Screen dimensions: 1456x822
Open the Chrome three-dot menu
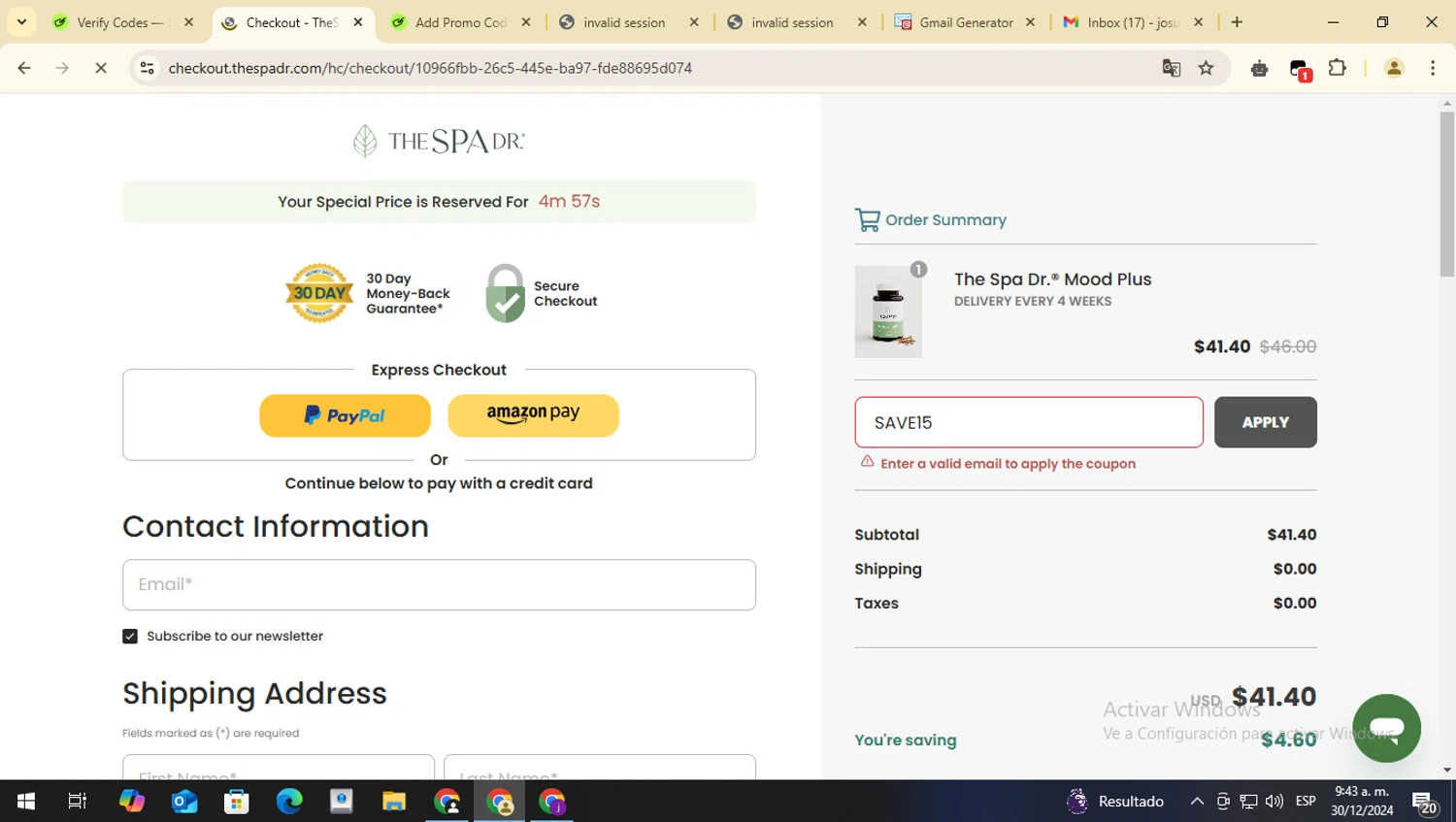point(1433,68)
